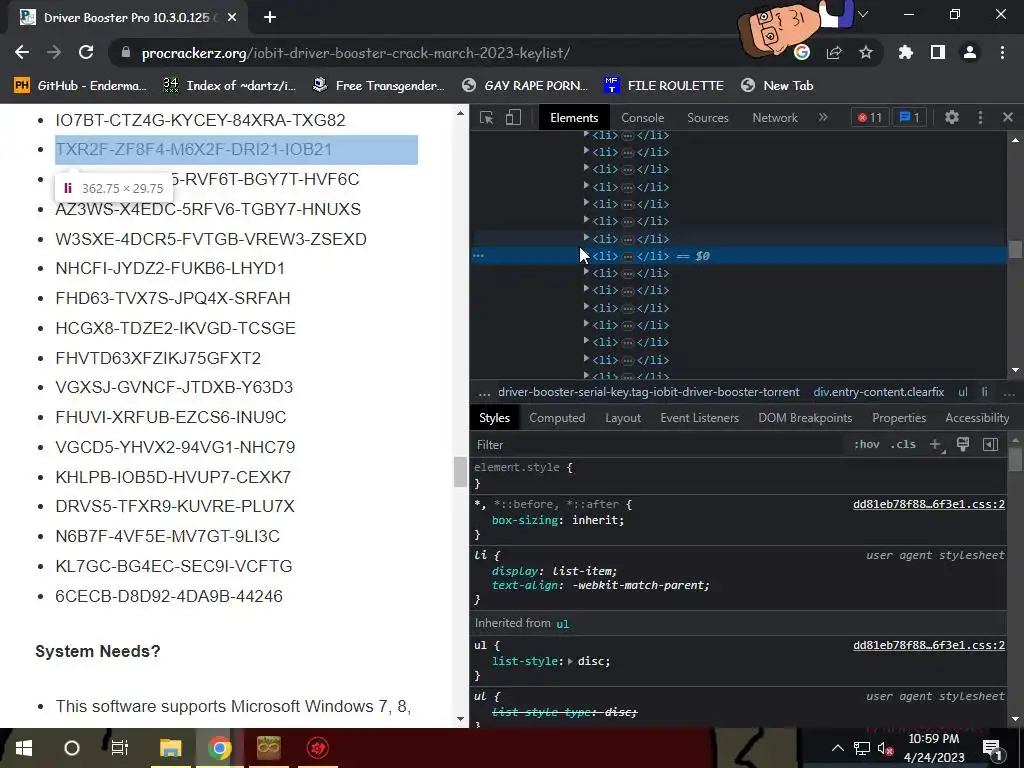This screenshot has width=1024, height=768.
Task: Open the Layout tab
Action: 622,418
